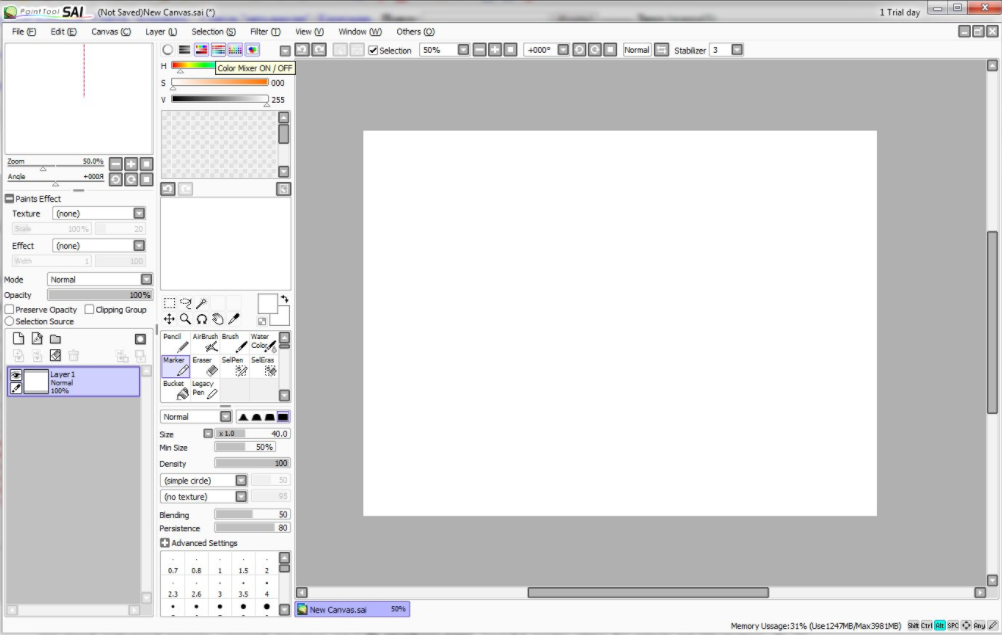Check the Clipping Group option
Viewport: 1002px width, 635px height.
tap(89, 310)
